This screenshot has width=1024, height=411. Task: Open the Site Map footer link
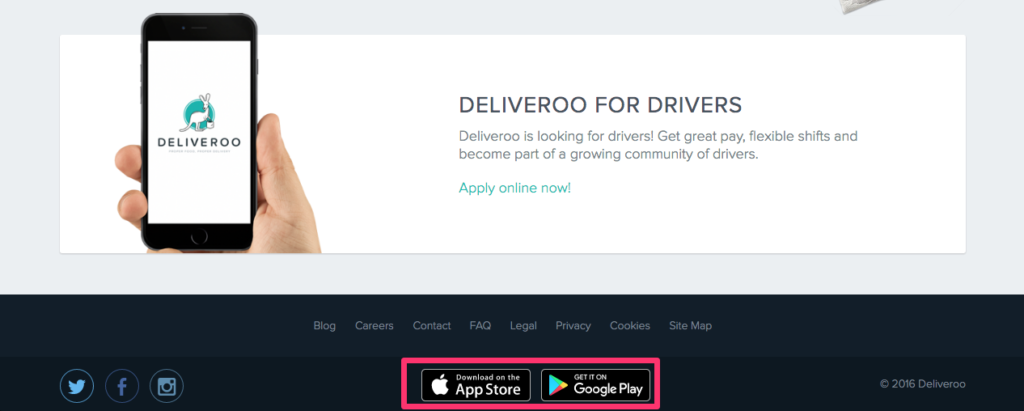point(690,325)
